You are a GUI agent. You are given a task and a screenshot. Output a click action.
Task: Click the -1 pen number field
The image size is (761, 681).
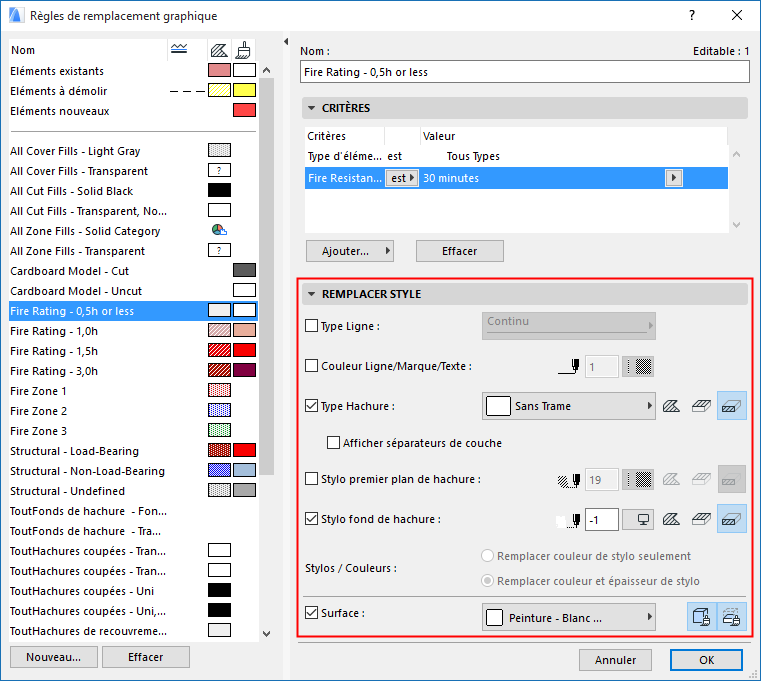[602, 520]
